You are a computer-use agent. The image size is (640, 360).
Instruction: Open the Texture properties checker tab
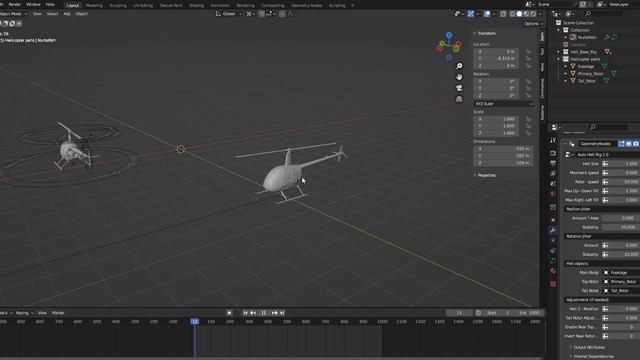[553, 284]
